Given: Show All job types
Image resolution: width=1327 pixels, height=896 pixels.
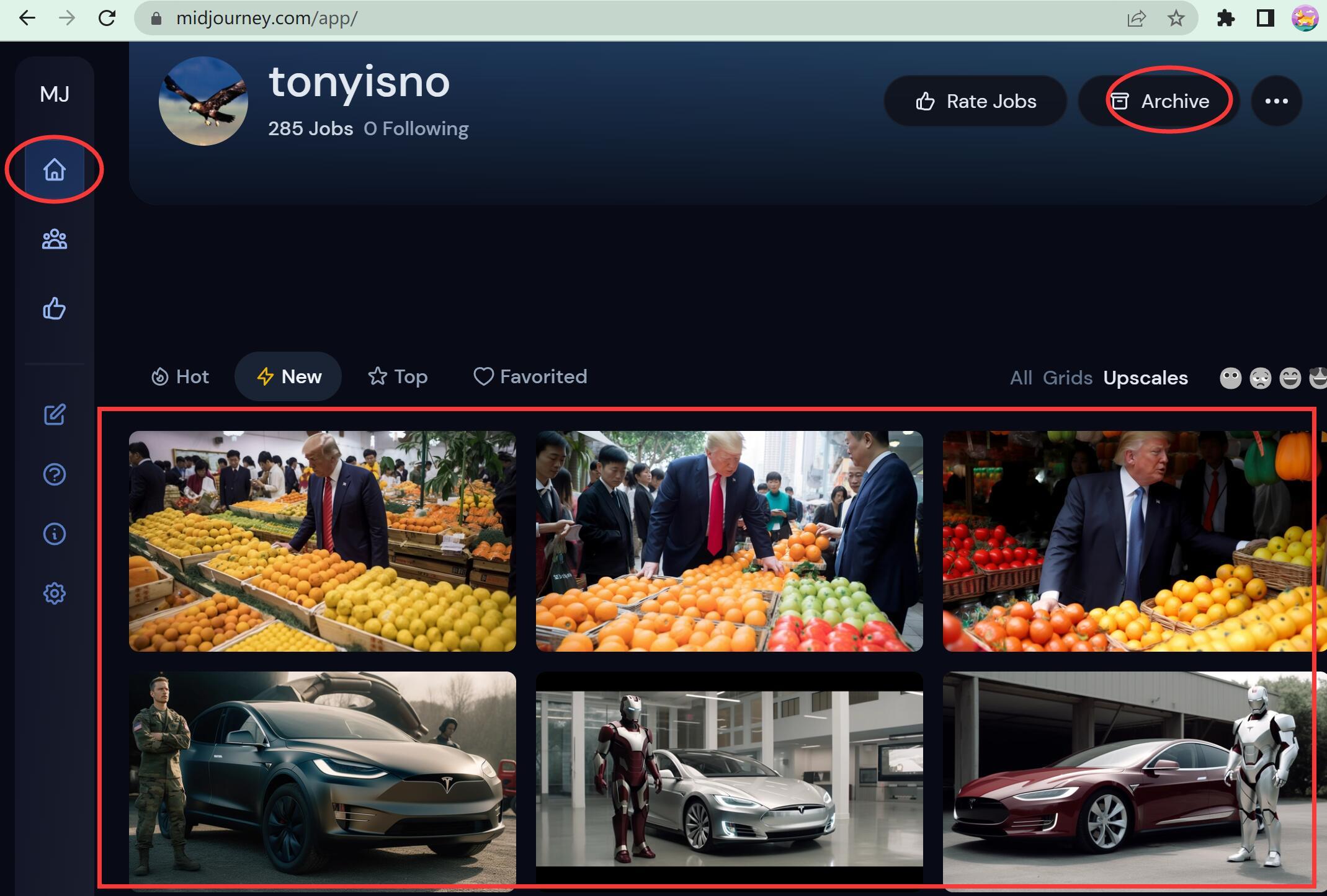Looking at the screenshot, I should (1021, 378).
